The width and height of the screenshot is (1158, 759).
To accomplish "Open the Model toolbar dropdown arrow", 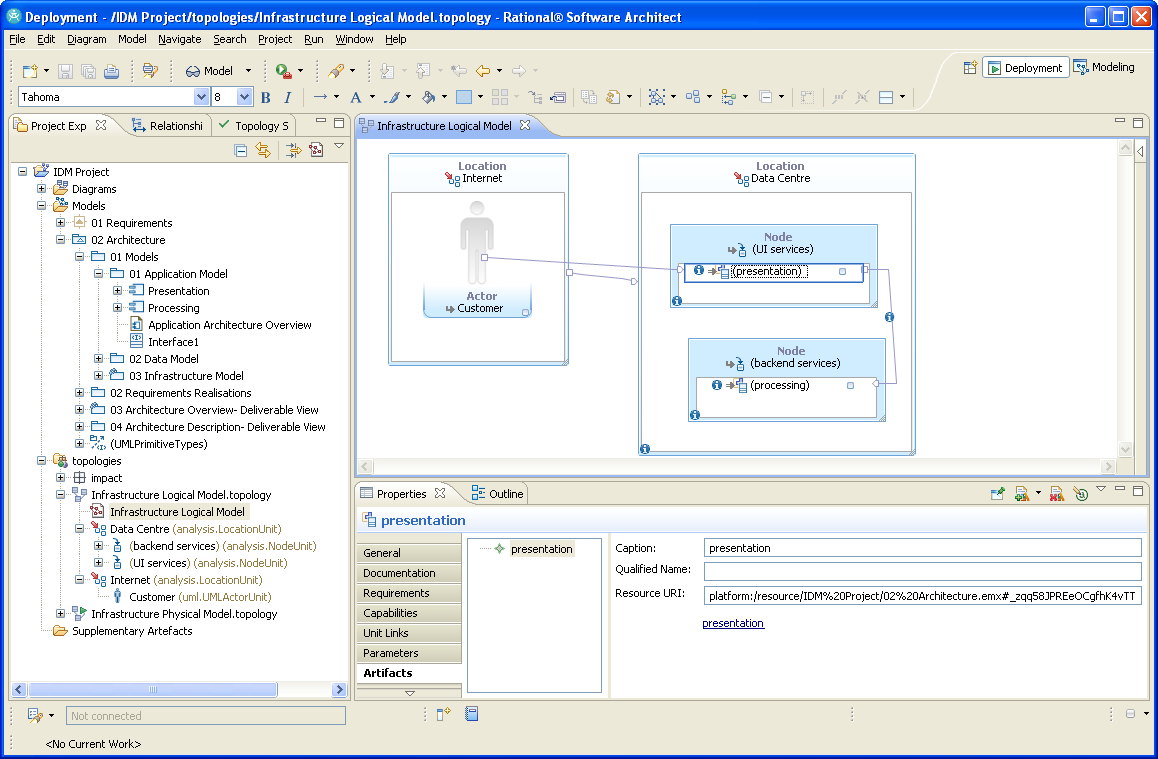I will pyautogui.click(x=248, y=71).
